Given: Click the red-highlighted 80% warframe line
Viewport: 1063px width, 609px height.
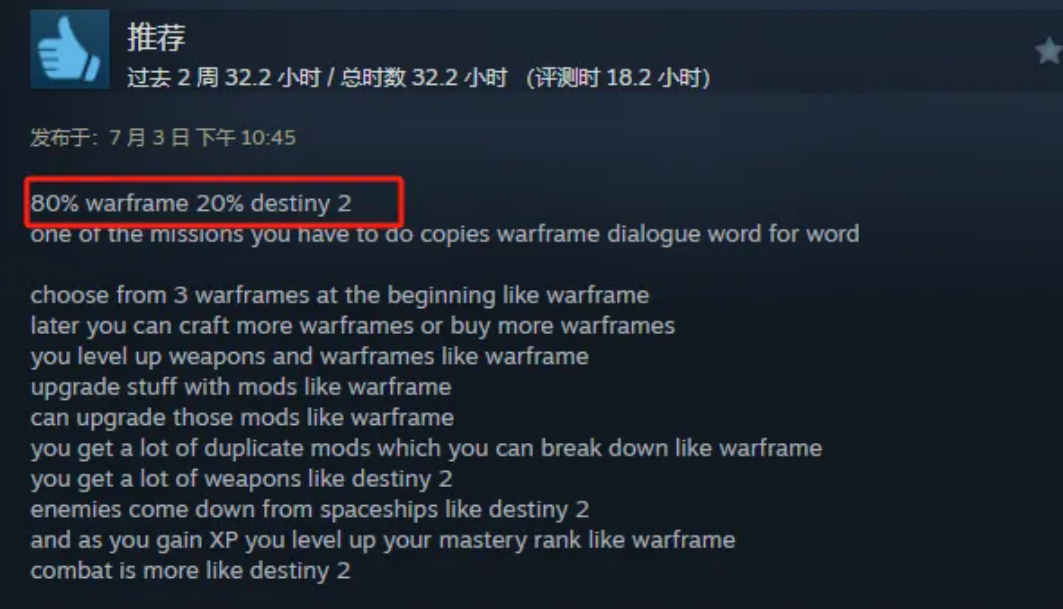Looking at the screenshot, I should (191, 203).
